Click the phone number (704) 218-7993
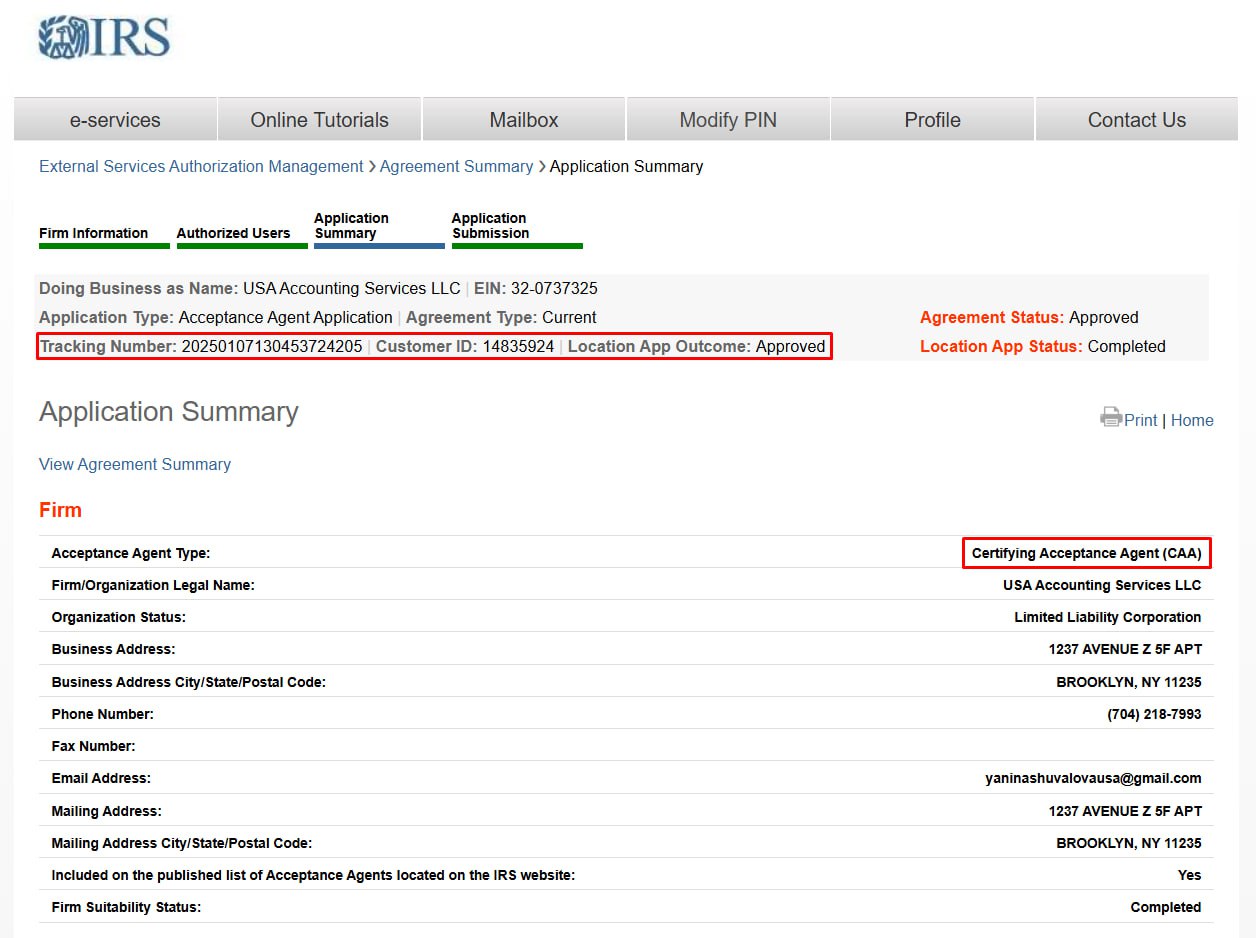This screenshot has width=1256, height=938. click(x=1154, y=714)
